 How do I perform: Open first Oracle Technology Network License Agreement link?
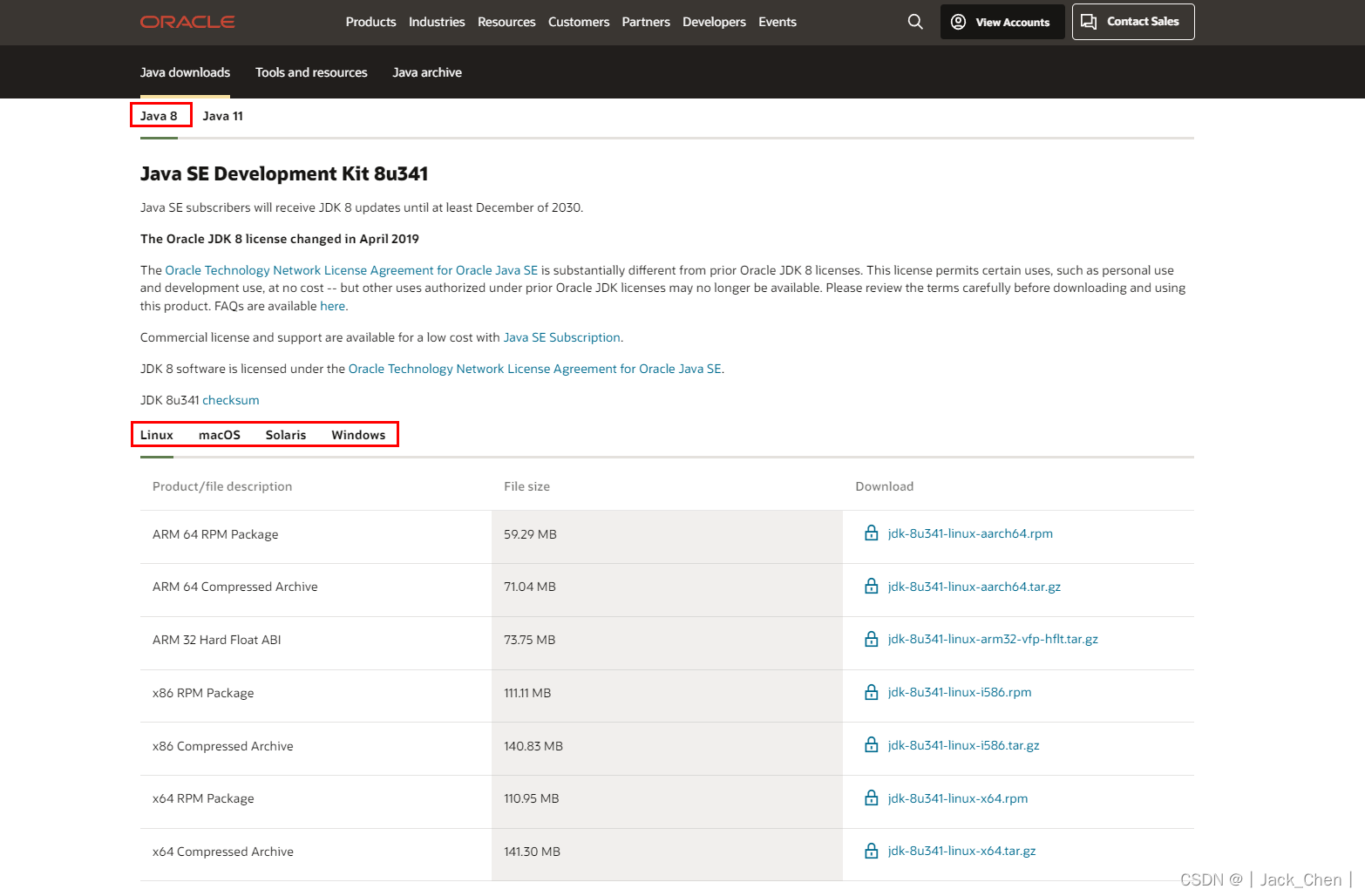(x=351, y=270)
